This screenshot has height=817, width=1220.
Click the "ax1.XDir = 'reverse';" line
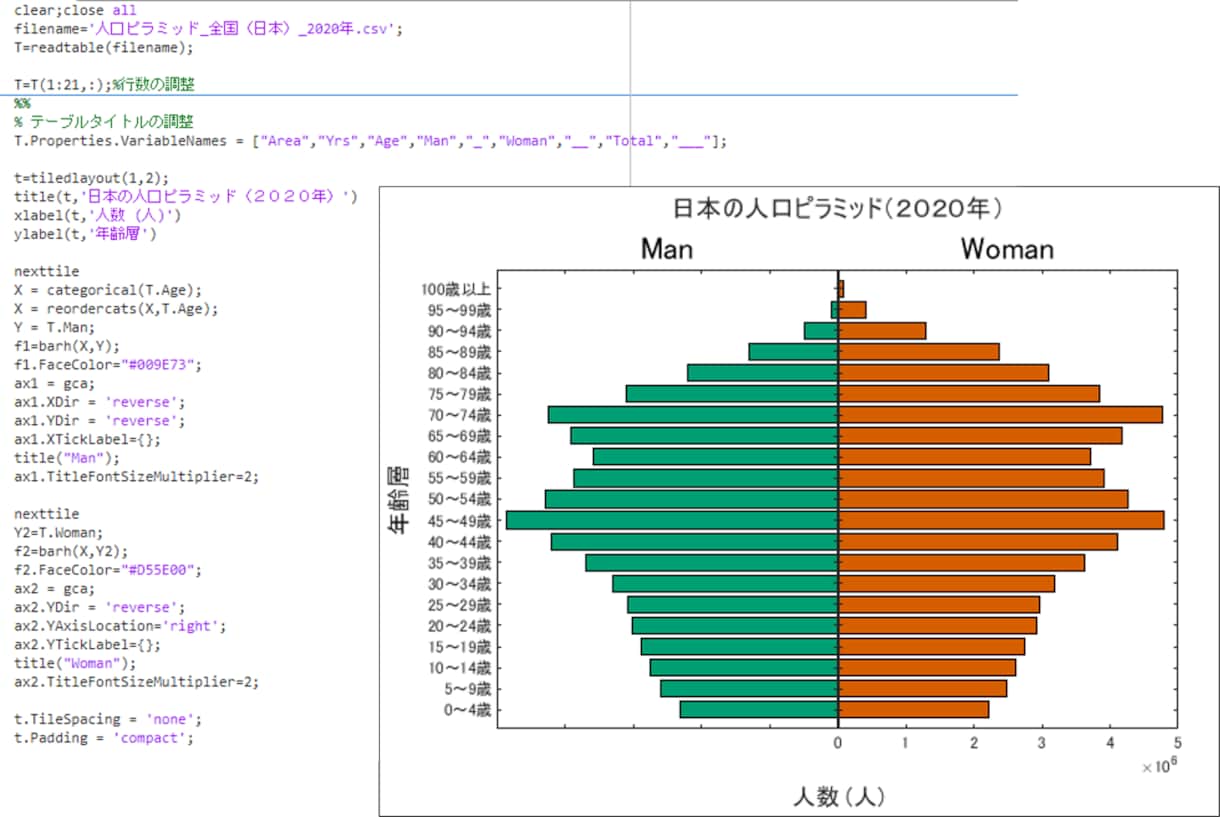pos(100,402)
